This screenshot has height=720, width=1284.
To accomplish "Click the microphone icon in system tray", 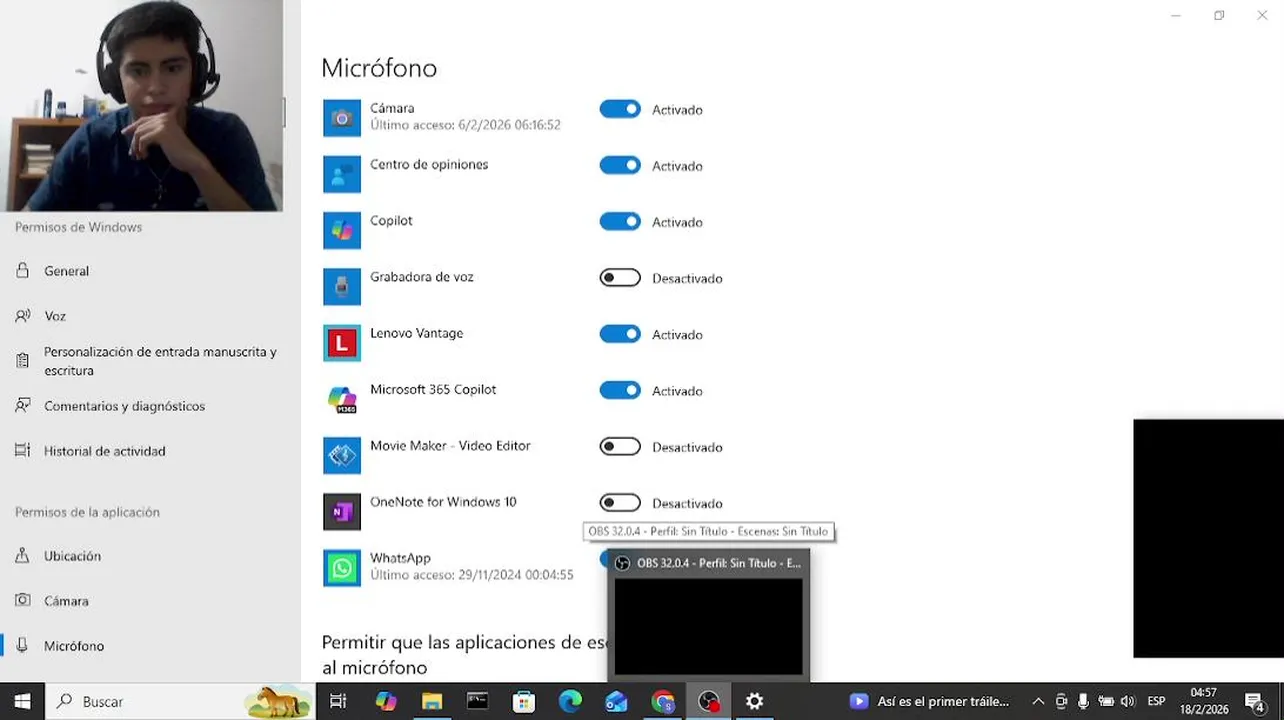I will (1083, 702).
